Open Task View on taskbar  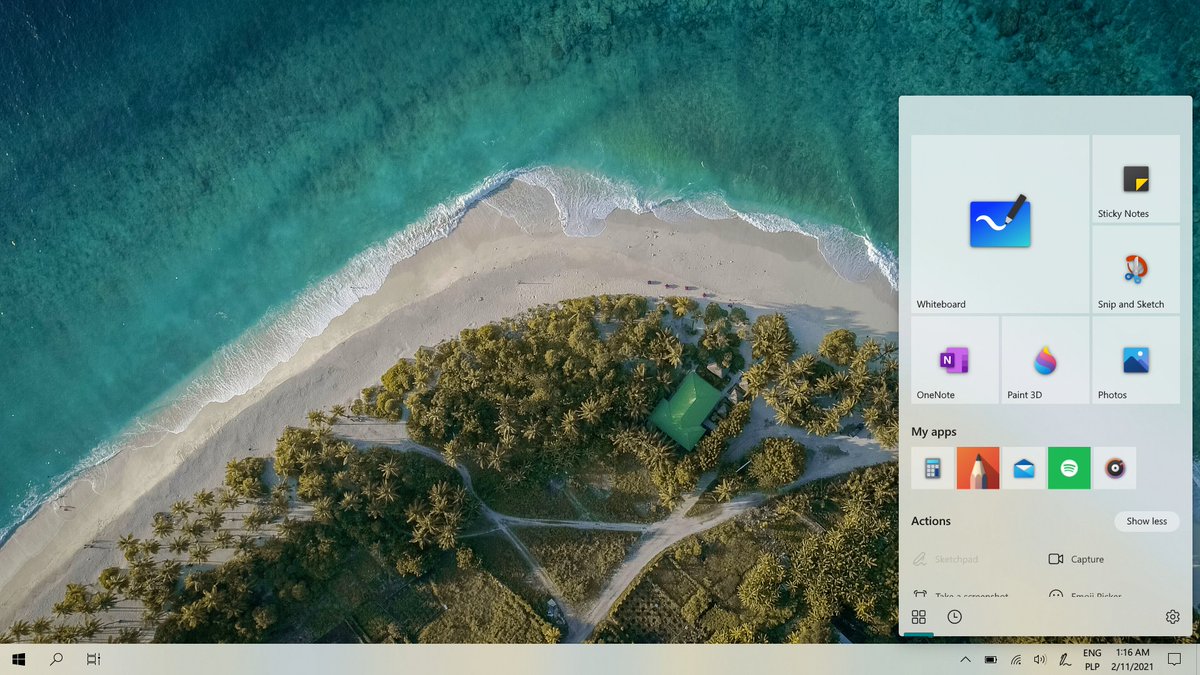93,659
